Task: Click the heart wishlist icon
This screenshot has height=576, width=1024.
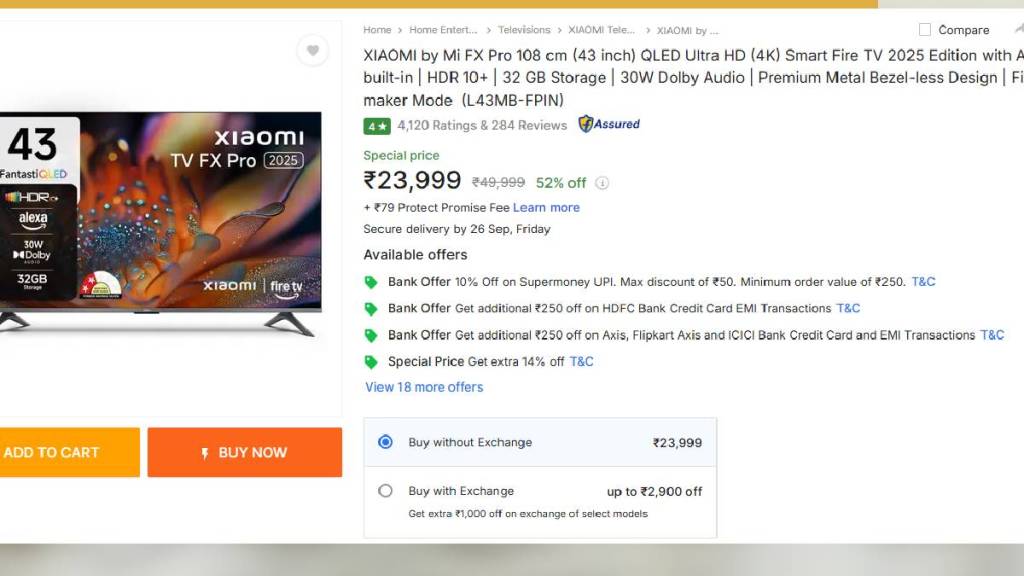Action: coord(313,51)
